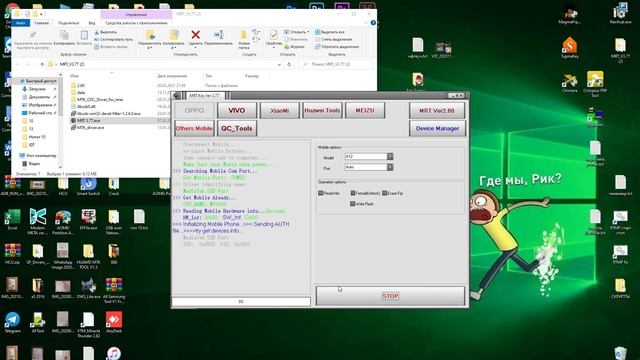Open the VIVO tools section
Viewport: 640px width, 360px height.
pos(237,111)
